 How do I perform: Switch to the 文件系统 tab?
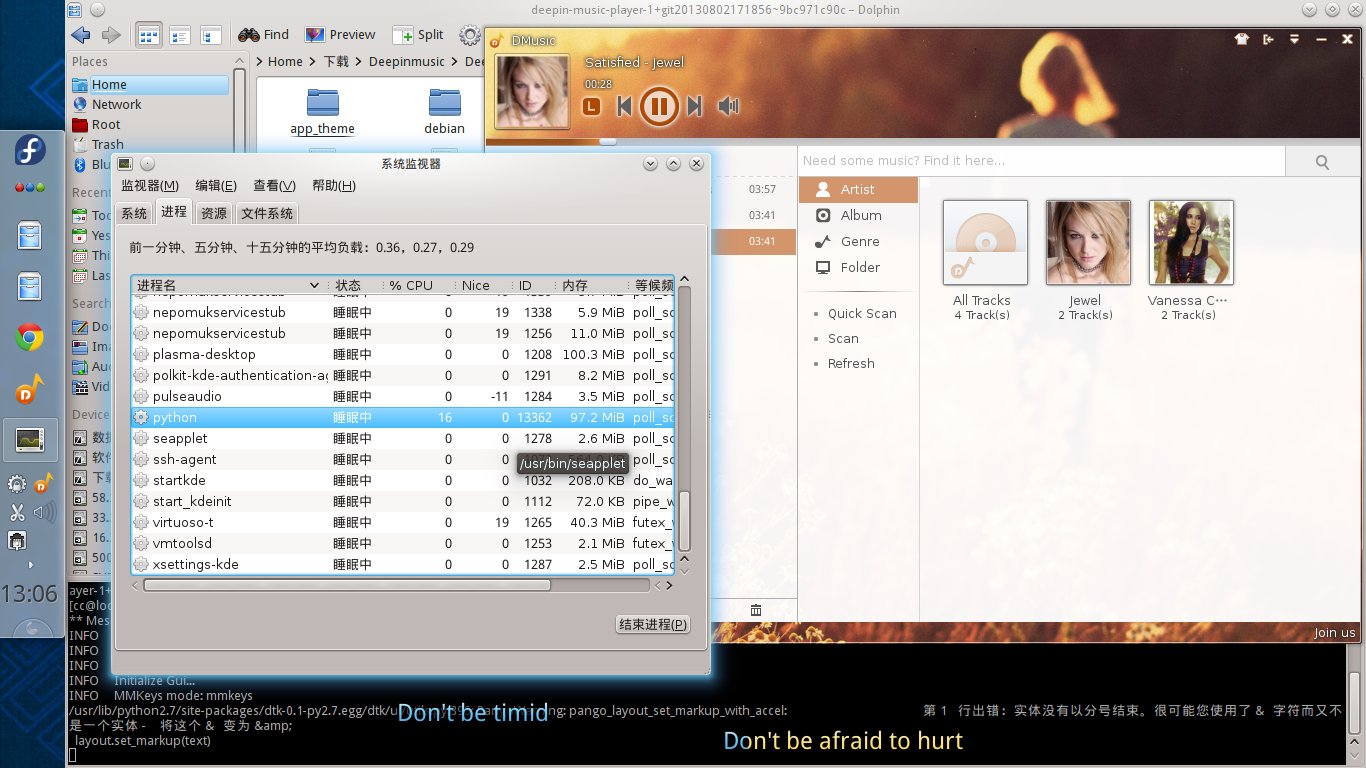point(267,213)
